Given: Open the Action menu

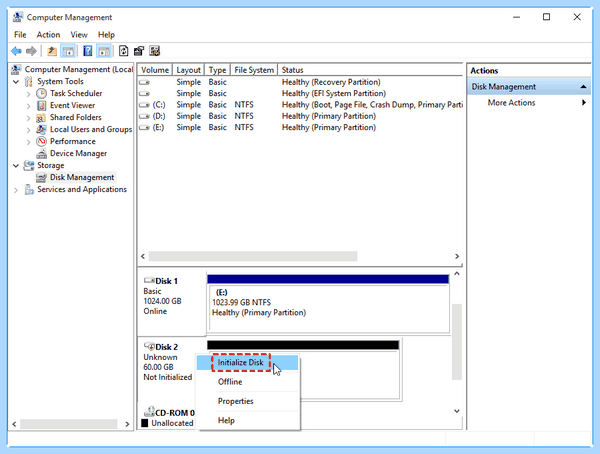Looking at the screenshot, I should click(48, 34).
